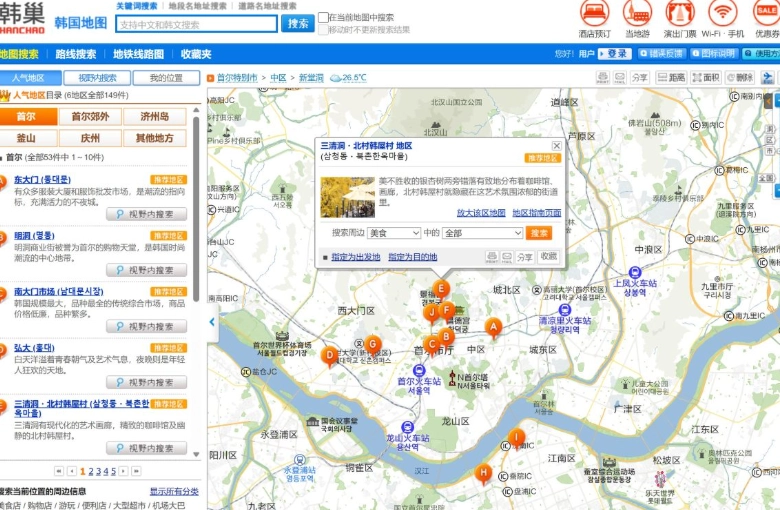Click map marker E

441,289
